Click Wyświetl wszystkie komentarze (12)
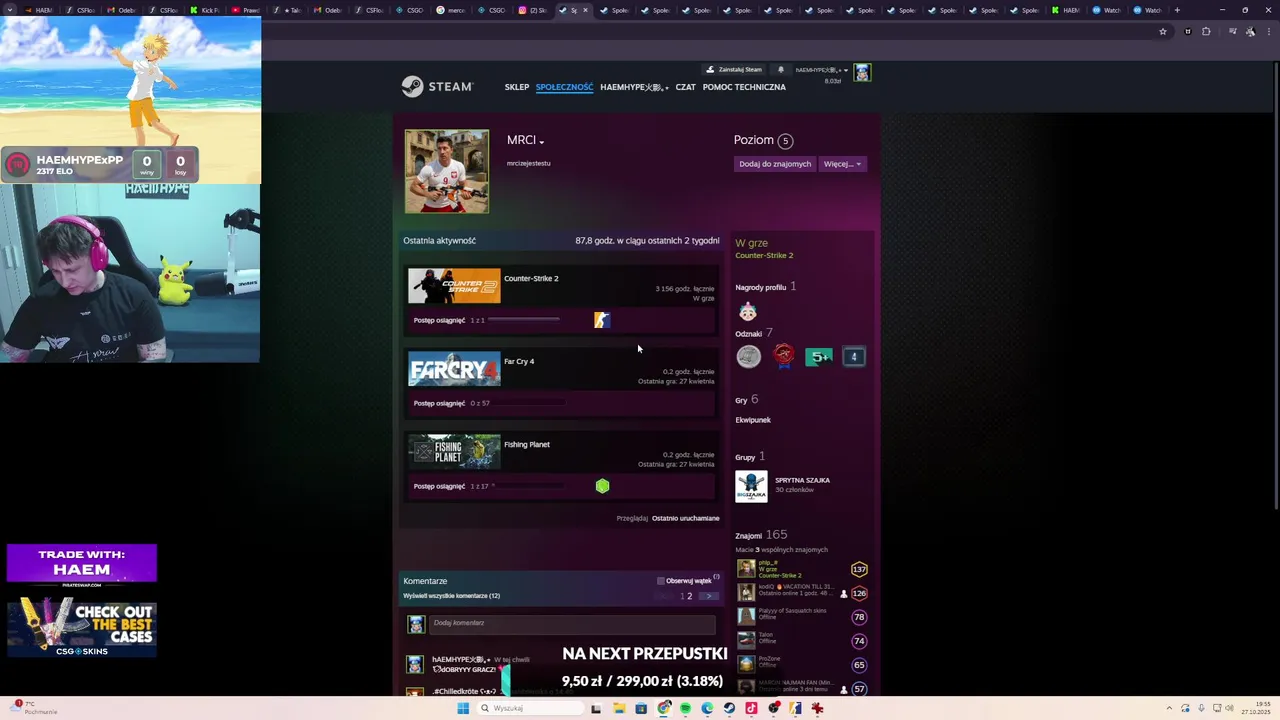 pos(451,596)
